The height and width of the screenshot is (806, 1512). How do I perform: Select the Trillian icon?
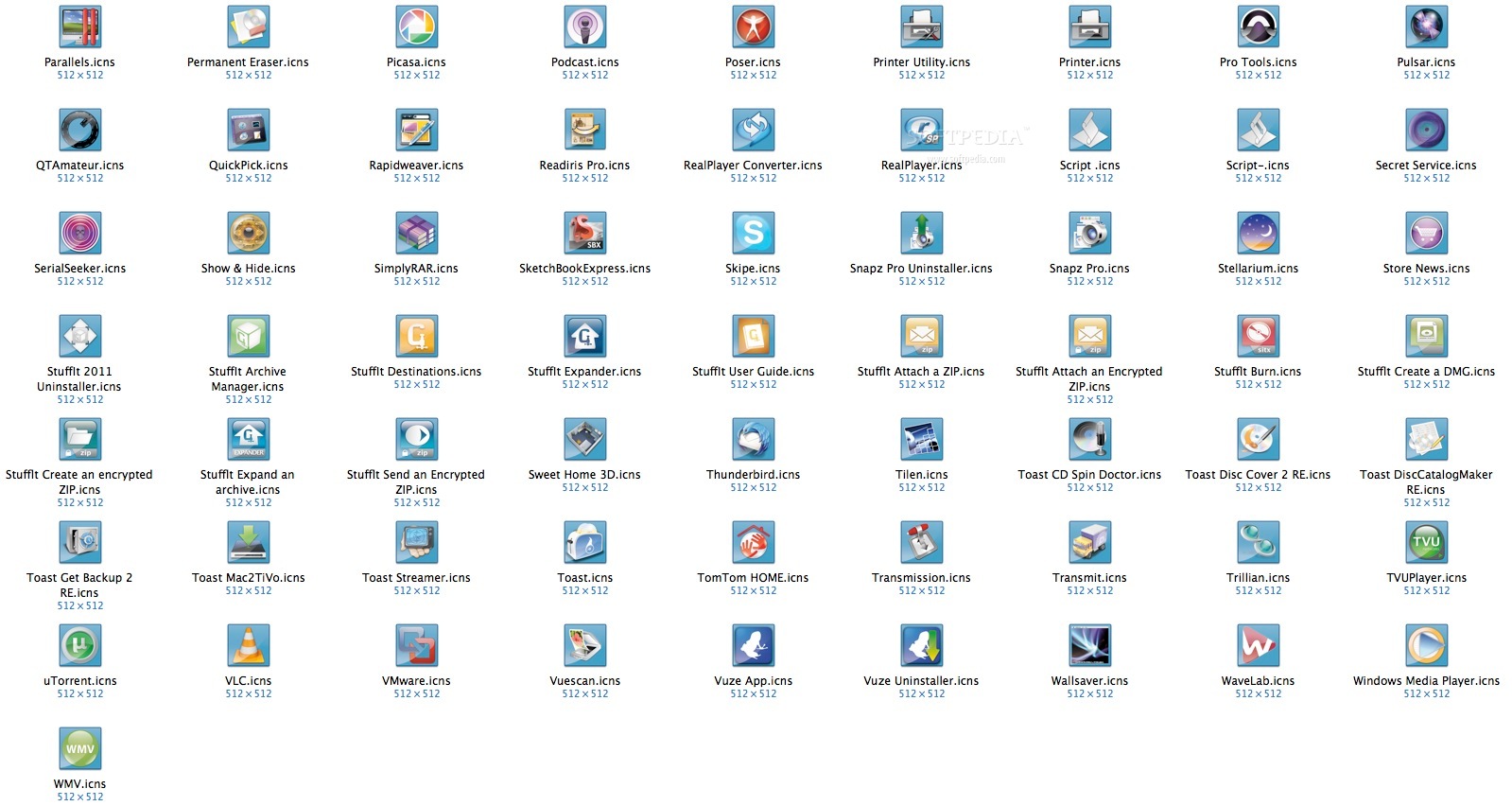1259,543
